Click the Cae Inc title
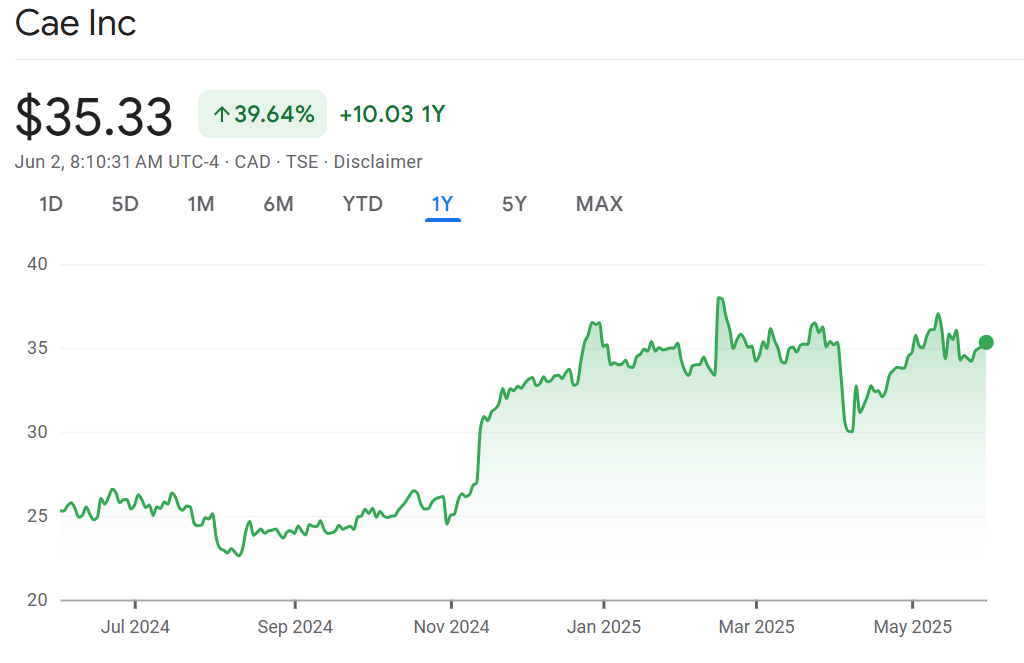The height and width of the screenshot is (663, 1024). point(76,24)
